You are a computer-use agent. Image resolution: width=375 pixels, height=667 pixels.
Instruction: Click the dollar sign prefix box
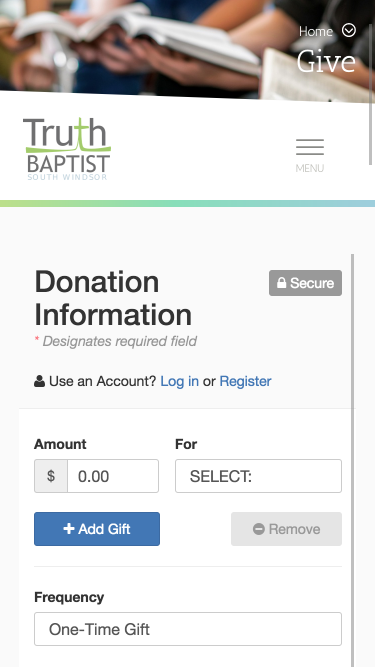51,476
